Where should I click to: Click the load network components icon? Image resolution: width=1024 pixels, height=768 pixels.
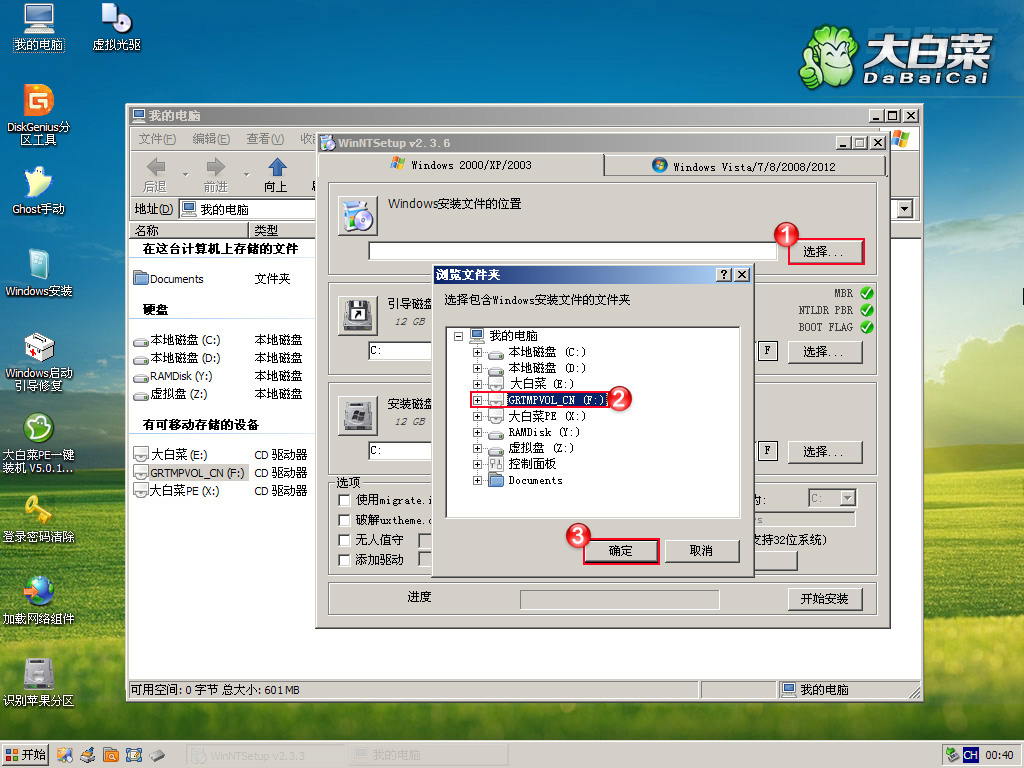point(38,592)
